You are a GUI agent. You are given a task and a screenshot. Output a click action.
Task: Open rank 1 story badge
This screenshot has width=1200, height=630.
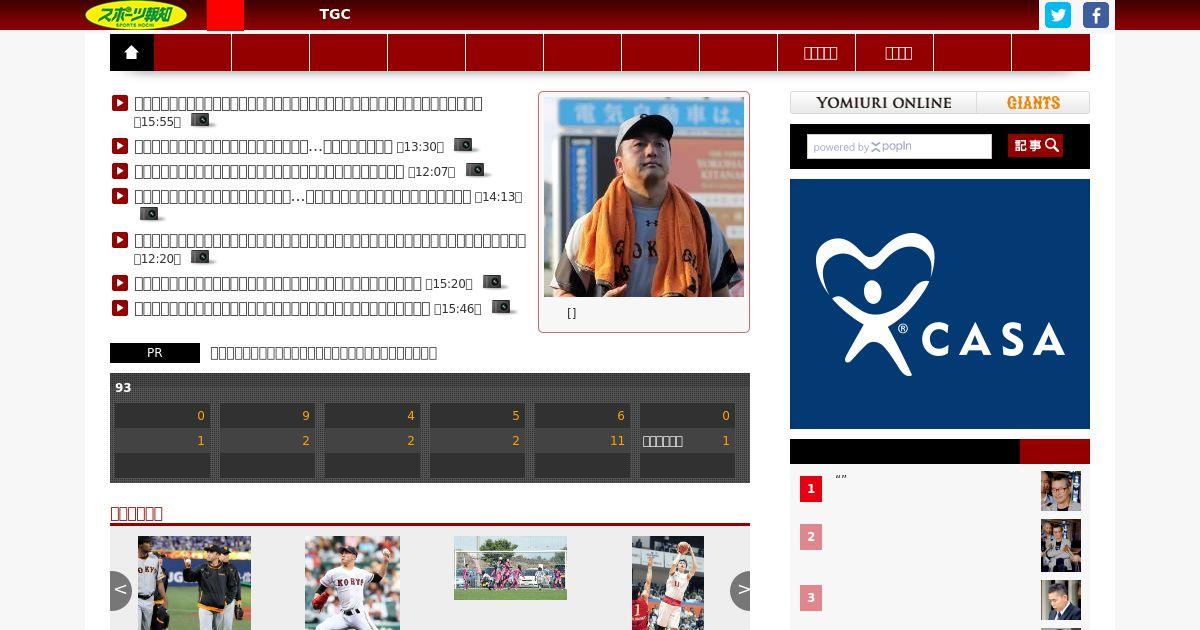pyautogui.click(x=811, y=489)
